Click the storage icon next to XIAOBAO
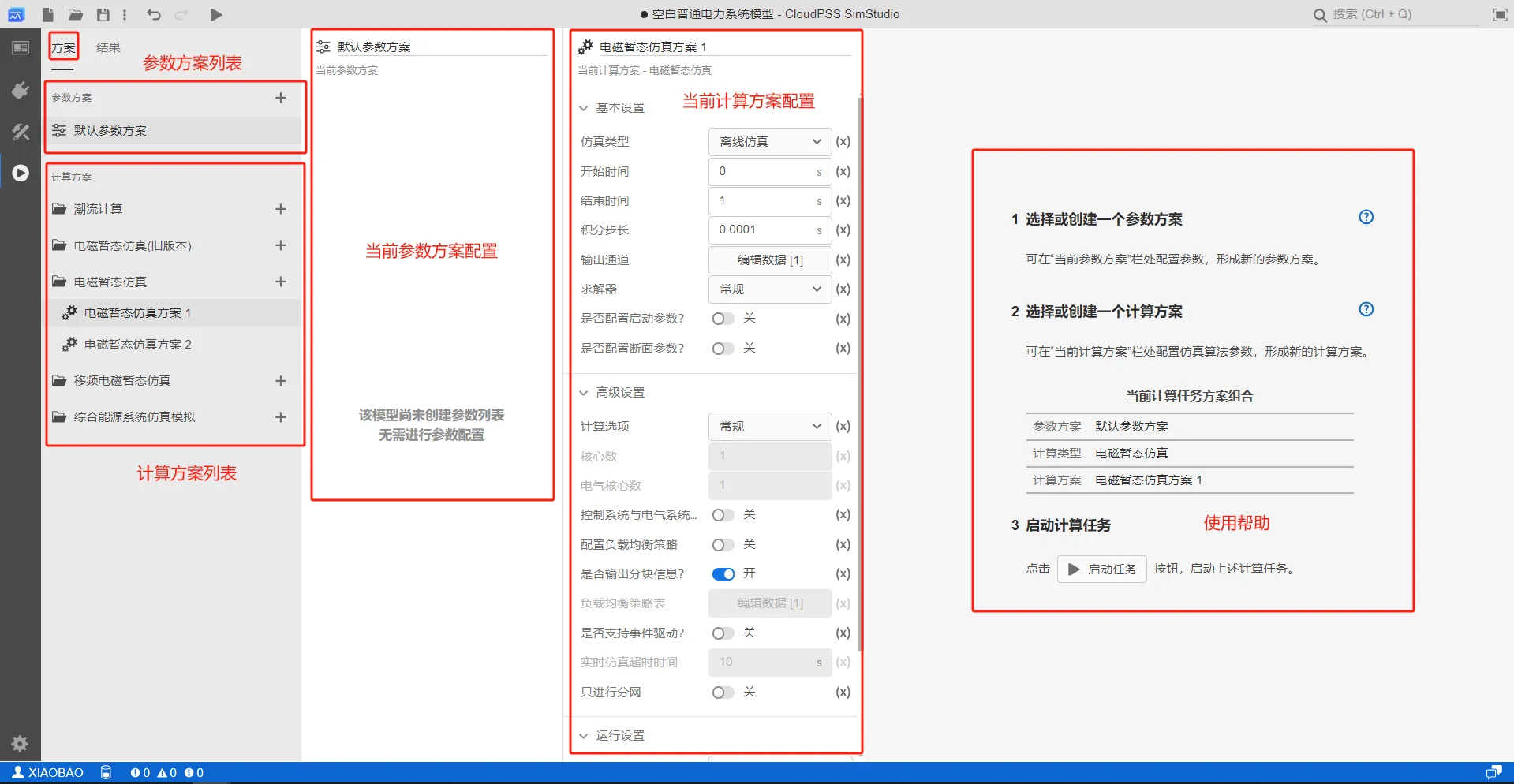The image size is (1514, 784). coord(106,773)
